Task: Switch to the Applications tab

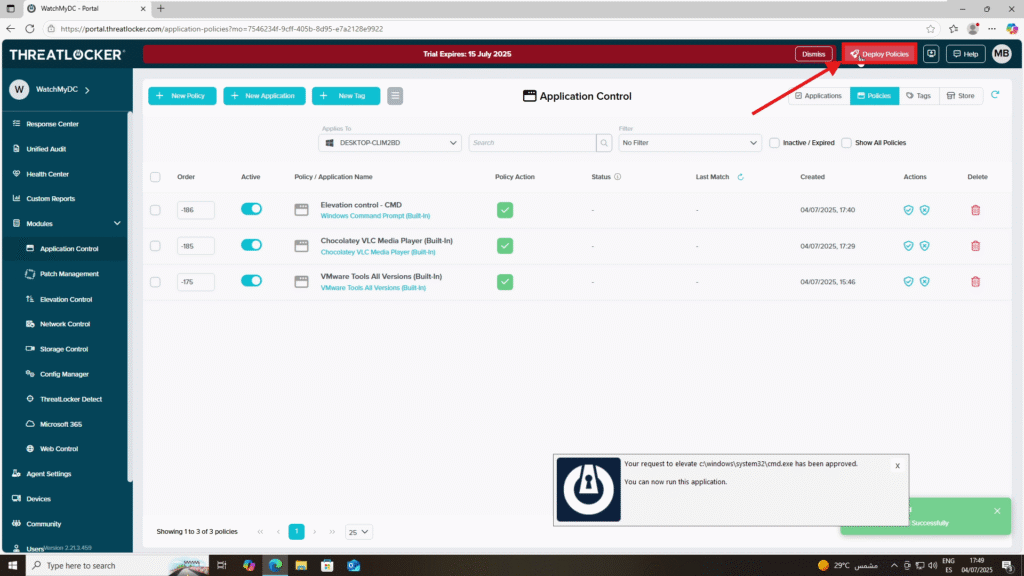Action: [x=819, y=96]
